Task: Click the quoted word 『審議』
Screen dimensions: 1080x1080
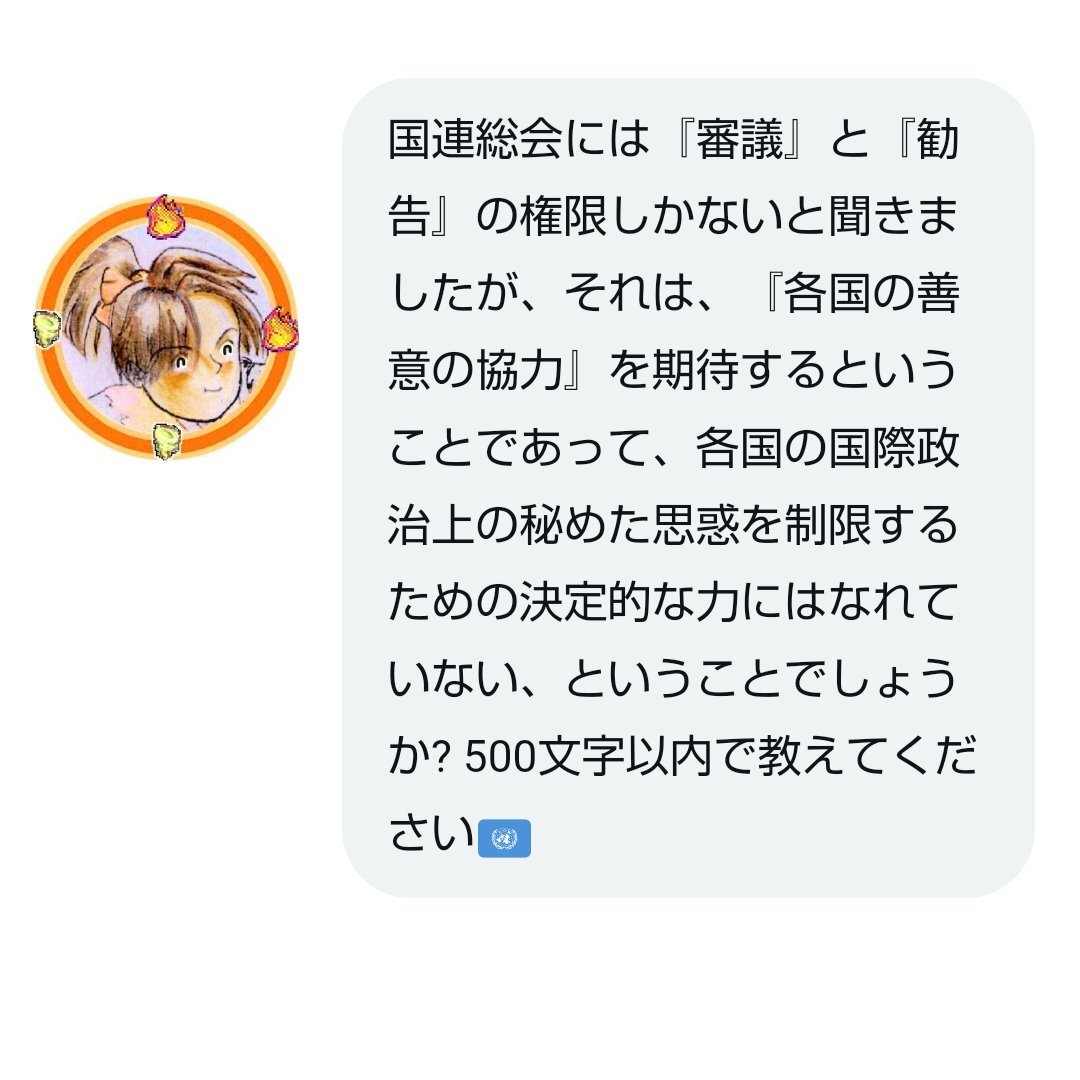Action: pos(739,139)
